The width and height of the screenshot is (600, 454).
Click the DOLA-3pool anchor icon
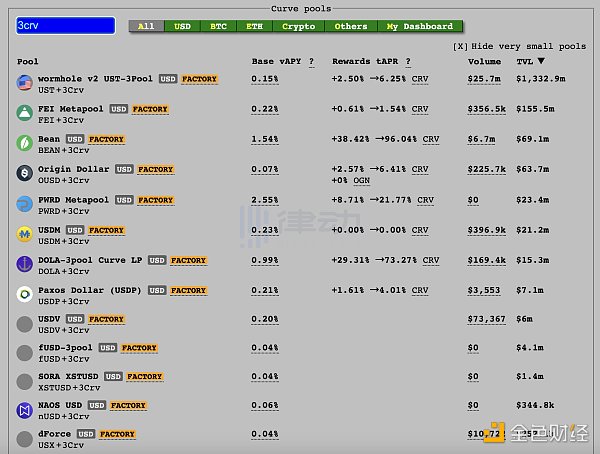[25, 264]
